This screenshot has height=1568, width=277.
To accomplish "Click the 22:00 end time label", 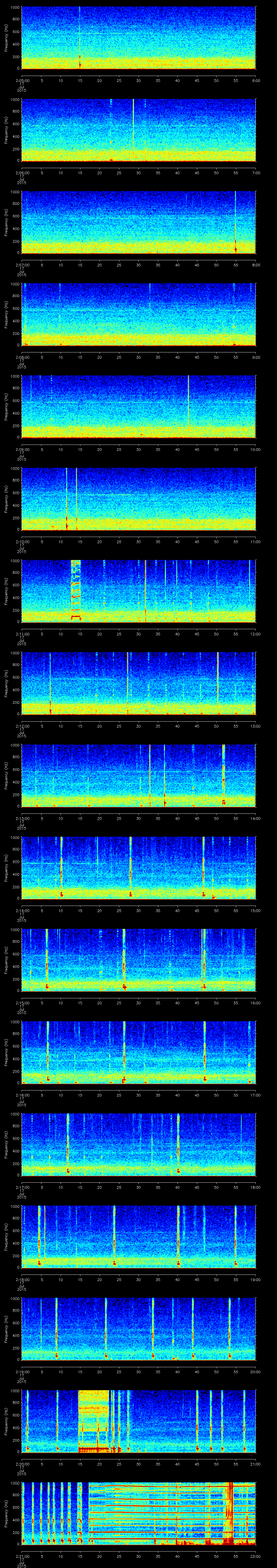I will (x=255, y=1556).
